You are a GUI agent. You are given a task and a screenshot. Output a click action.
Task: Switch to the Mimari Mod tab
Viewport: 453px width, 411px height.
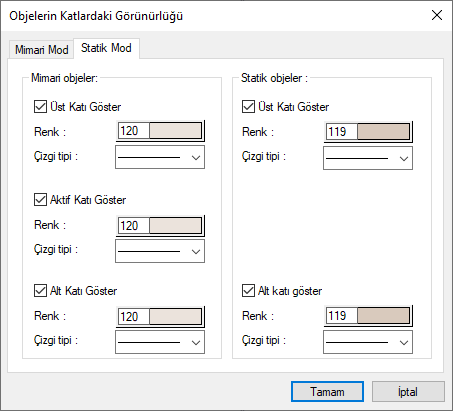[x=41, y=50]
